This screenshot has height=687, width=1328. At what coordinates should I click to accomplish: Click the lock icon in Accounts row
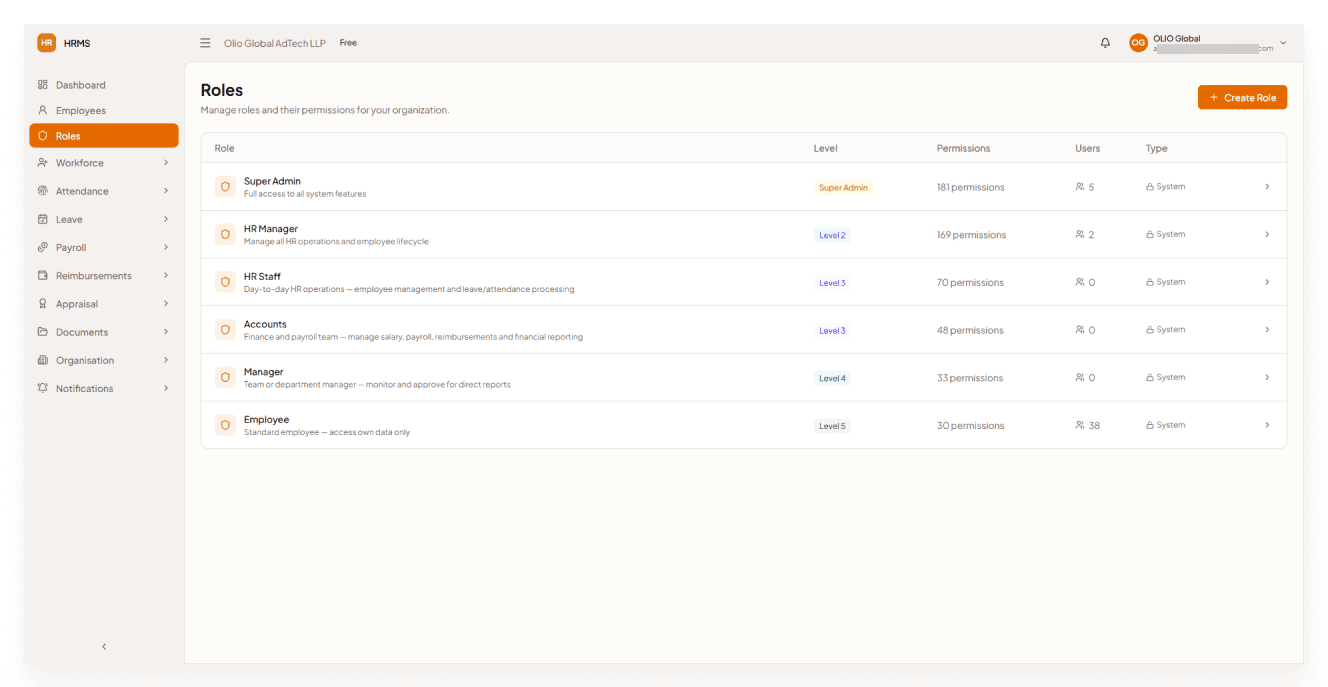[x=1150, y=330]
